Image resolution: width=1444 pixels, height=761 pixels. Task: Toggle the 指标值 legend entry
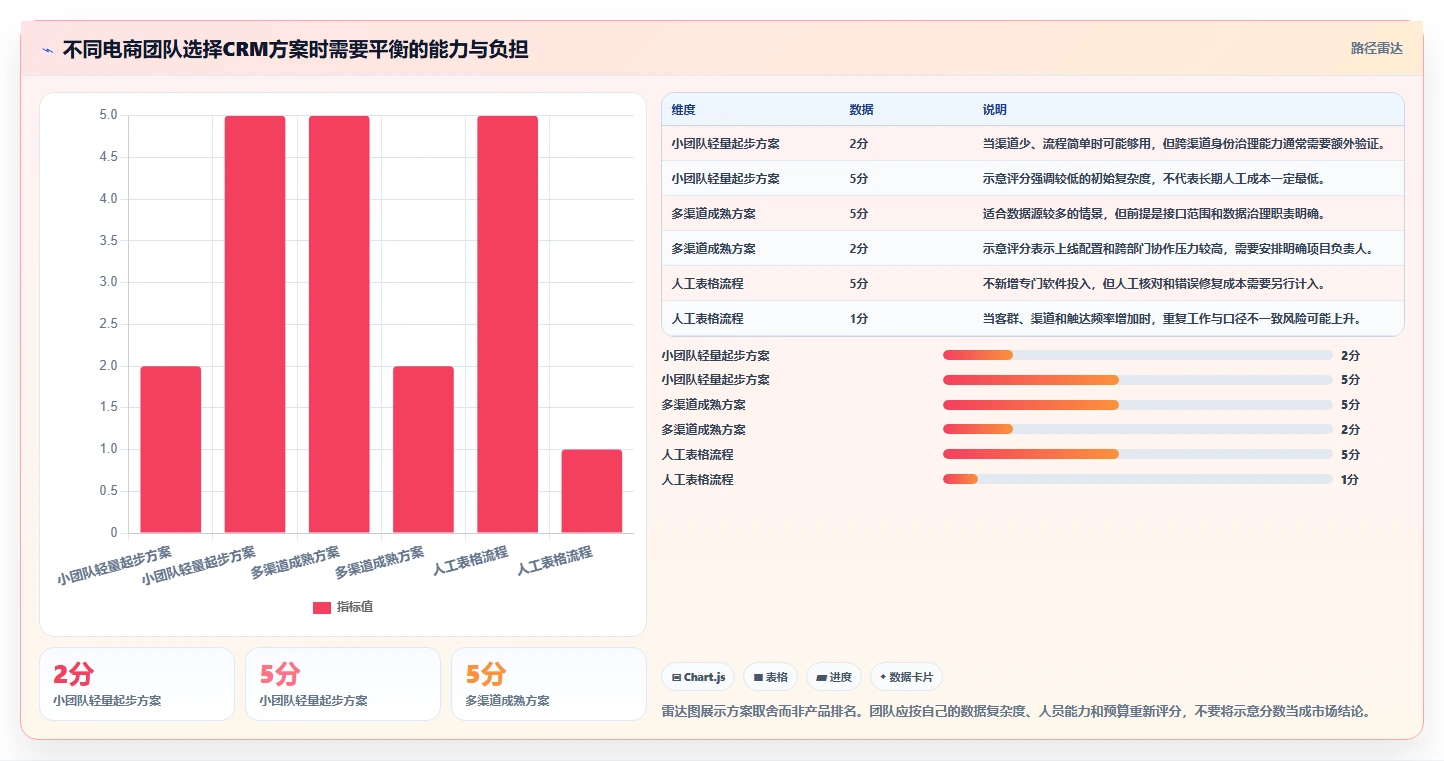point(343,607)
